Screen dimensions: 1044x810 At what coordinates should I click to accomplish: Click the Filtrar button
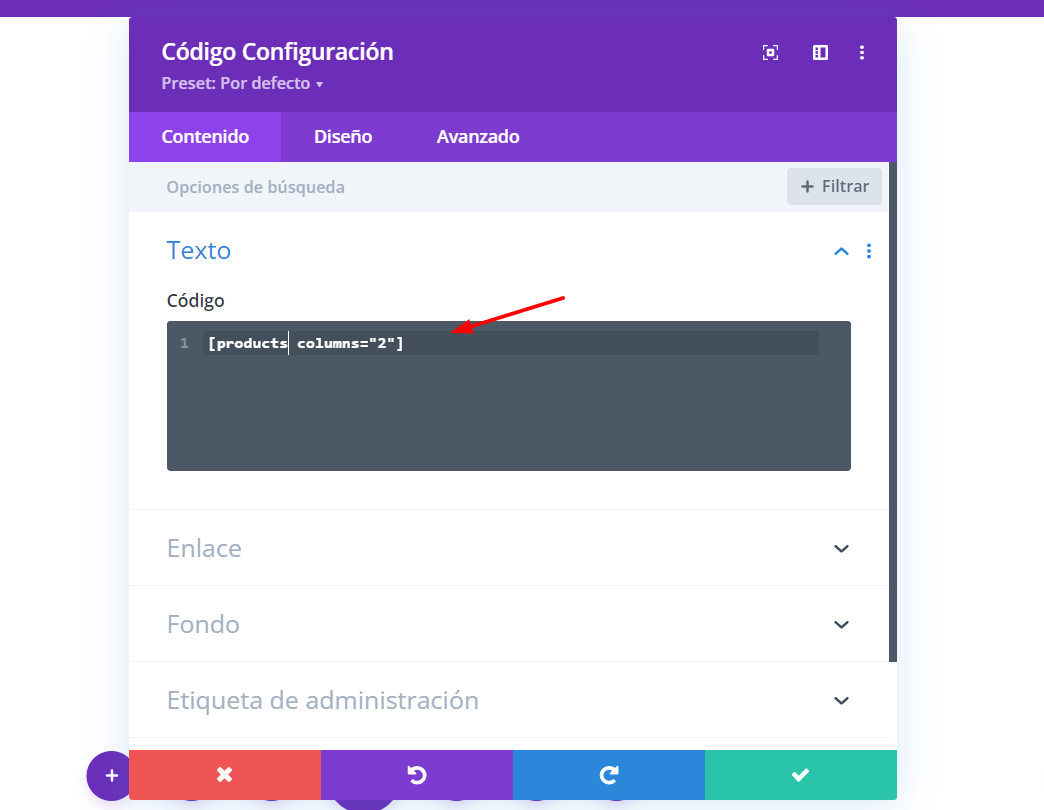pos(834,186)
